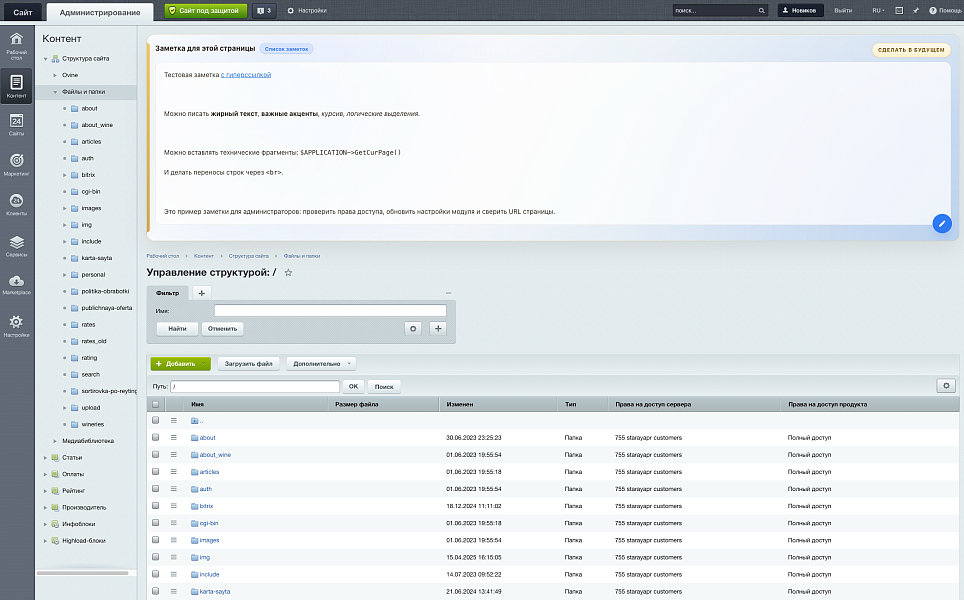Open the Дополнительно dropdown
The width and height of the screenshot is (964, 600).
(x=321, y=363)
